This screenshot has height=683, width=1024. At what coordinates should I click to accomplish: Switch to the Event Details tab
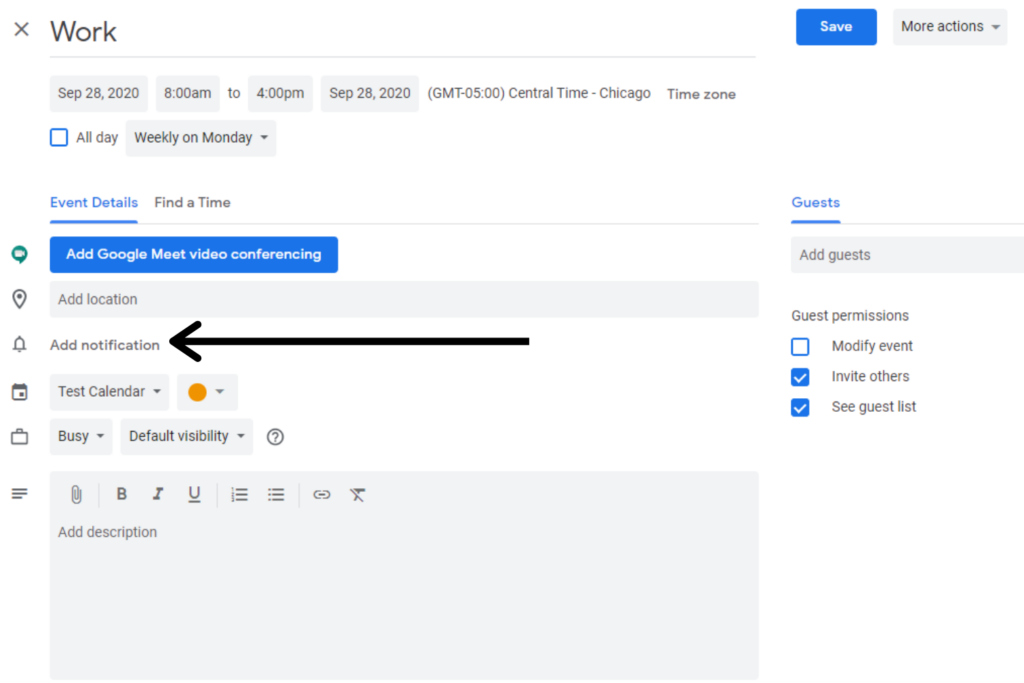point(94,202)
